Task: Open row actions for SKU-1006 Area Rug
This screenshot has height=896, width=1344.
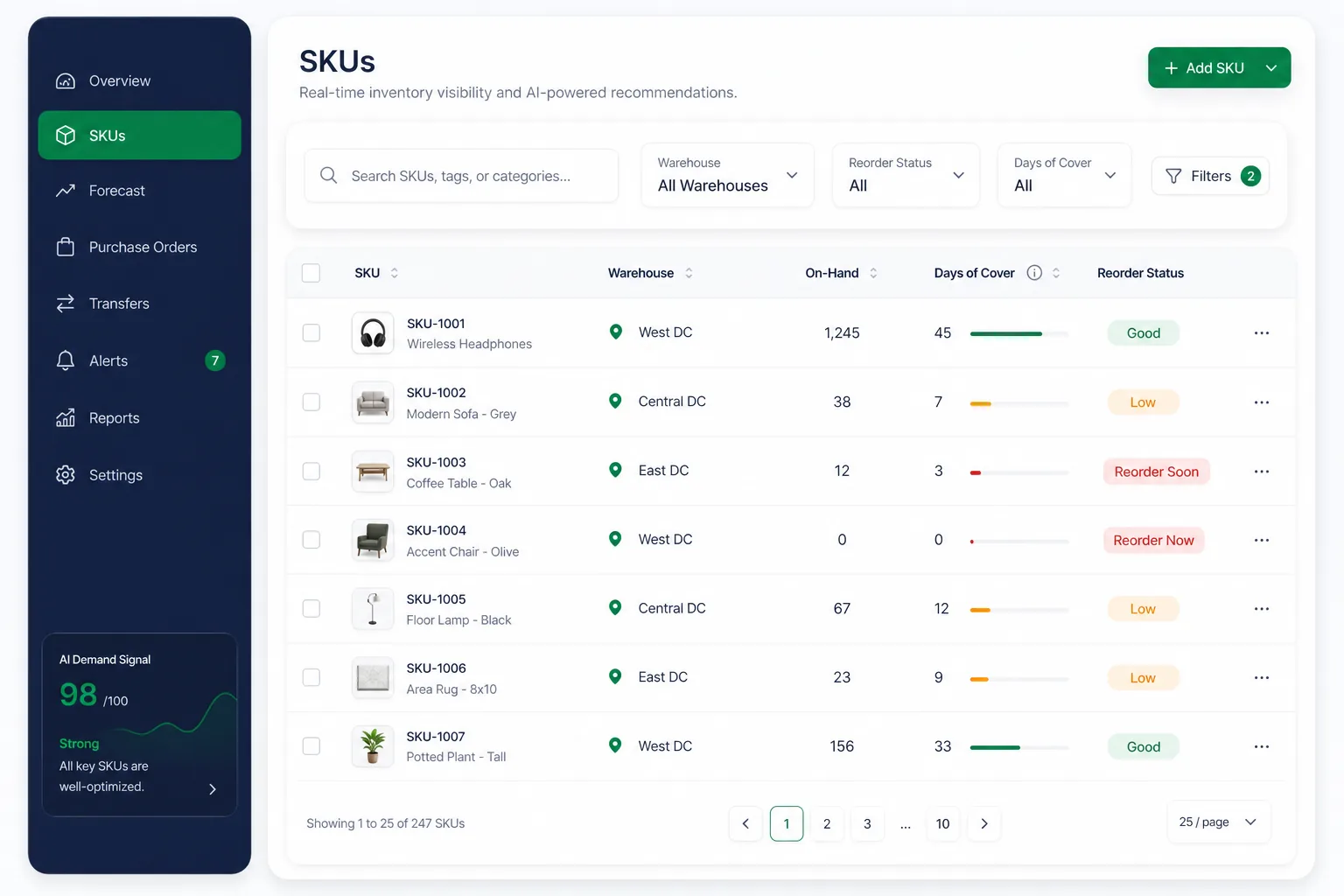Action: click(x=1261, y=678)
